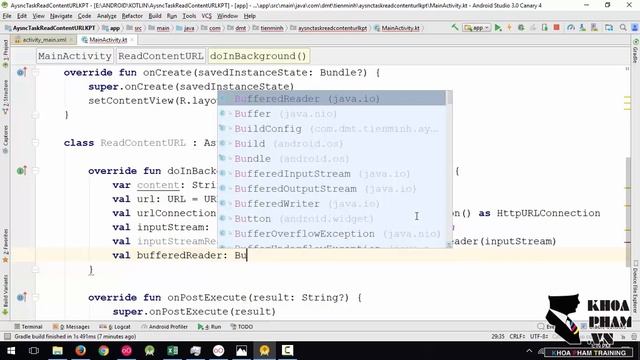This screenshot has width=640, height=360.
Task: Start debugging with the bug icon
Action: [x=521, y=28]
